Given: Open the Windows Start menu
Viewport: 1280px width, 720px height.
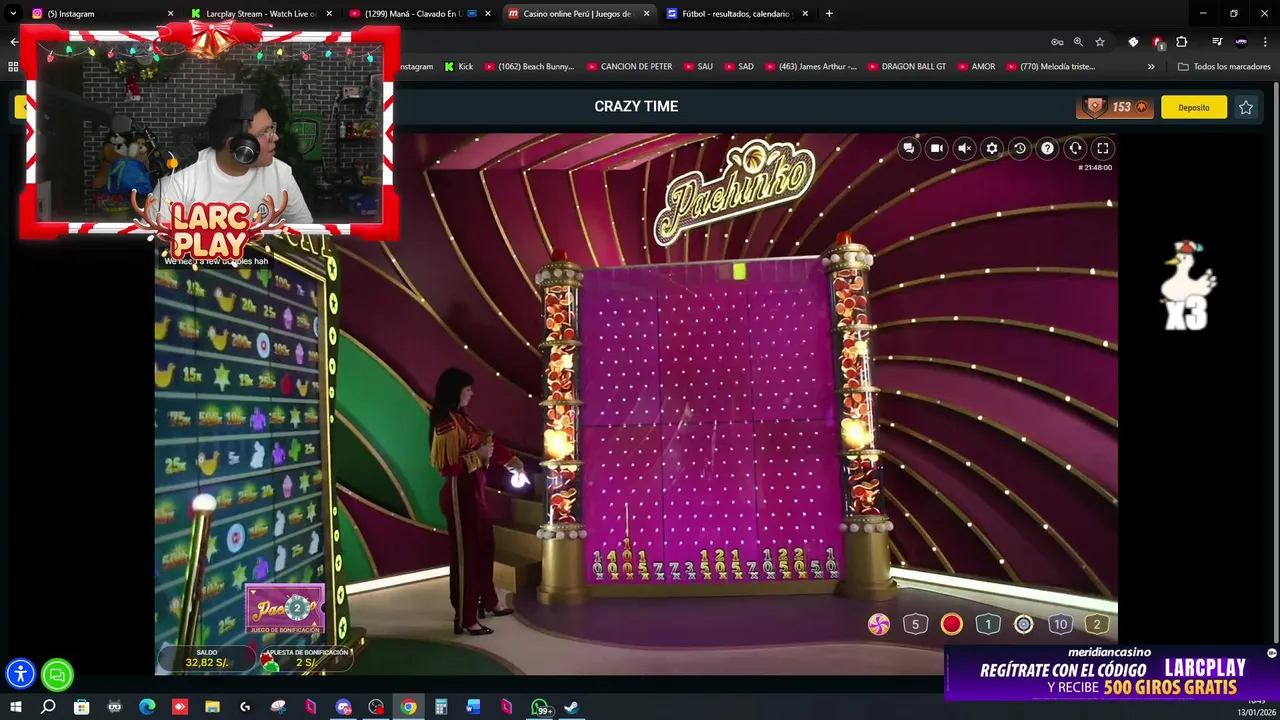Looking at the screenshot, I should [15, 707].
